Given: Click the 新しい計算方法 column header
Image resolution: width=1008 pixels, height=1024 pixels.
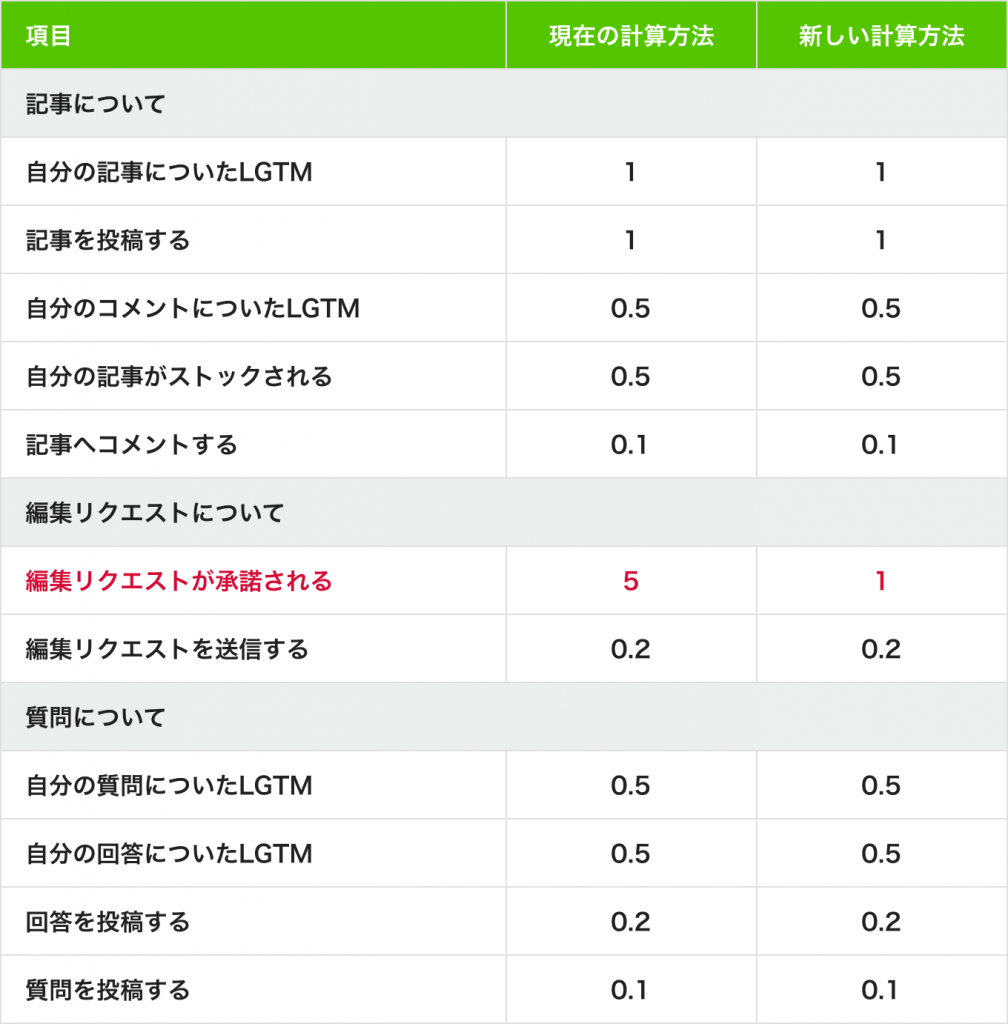Looking at the screenshot, I should (881, 36).
